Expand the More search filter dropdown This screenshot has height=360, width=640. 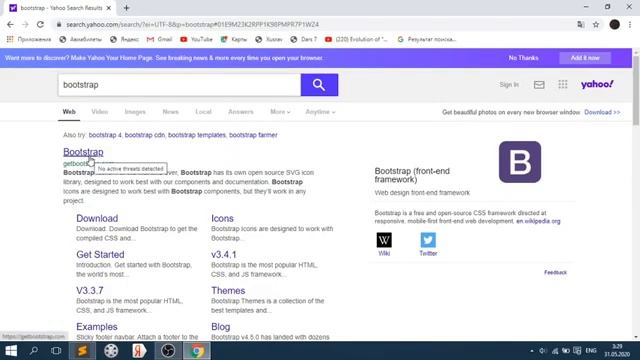coord(280,112)
